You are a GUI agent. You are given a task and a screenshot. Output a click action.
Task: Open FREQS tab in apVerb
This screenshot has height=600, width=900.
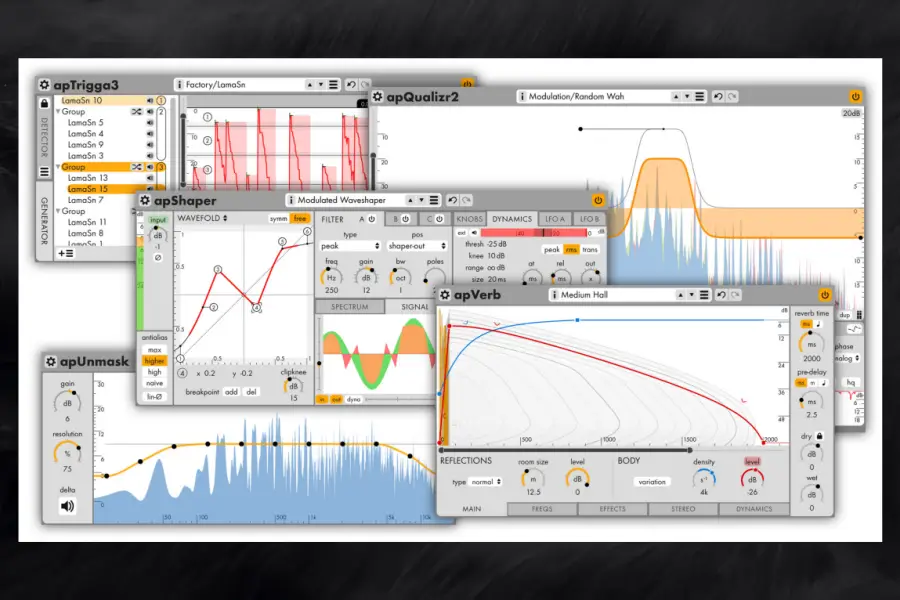(x=542, y=509)
